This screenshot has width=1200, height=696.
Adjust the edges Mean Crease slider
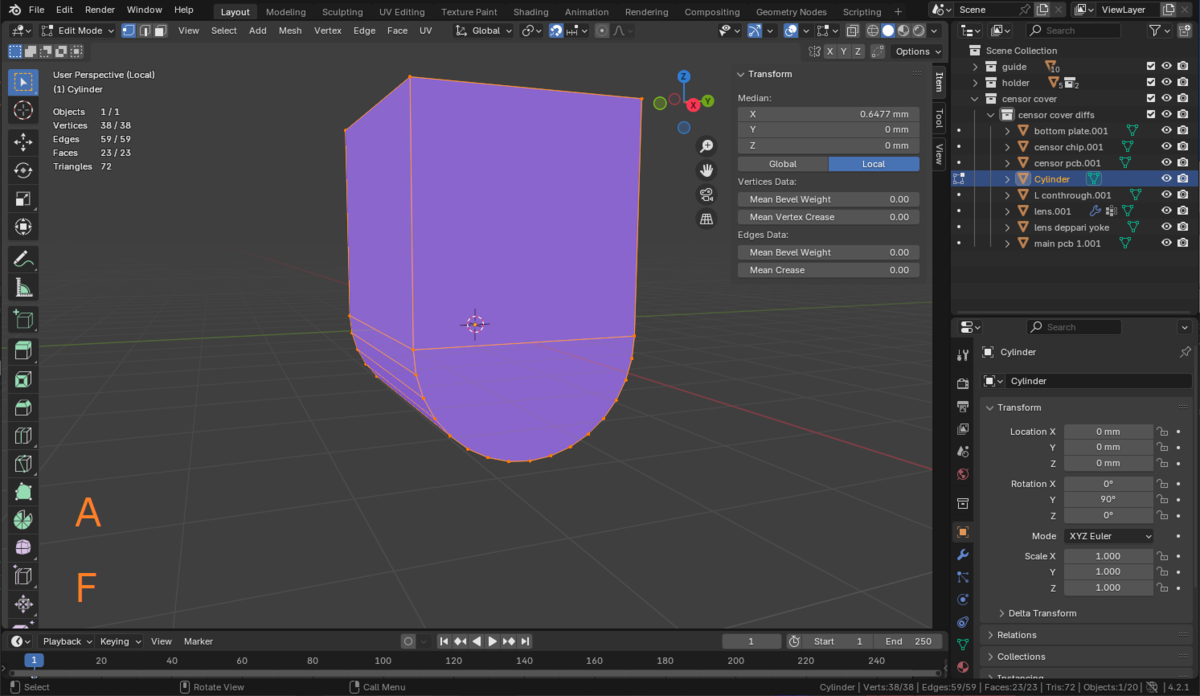pos(828,270)
